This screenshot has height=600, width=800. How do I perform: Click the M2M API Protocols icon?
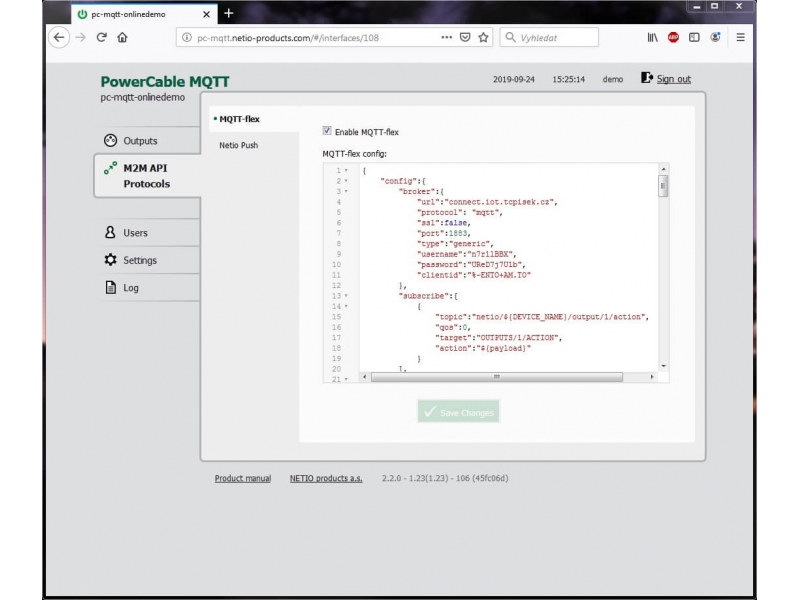pyautogui.click(x=110, y=168)
